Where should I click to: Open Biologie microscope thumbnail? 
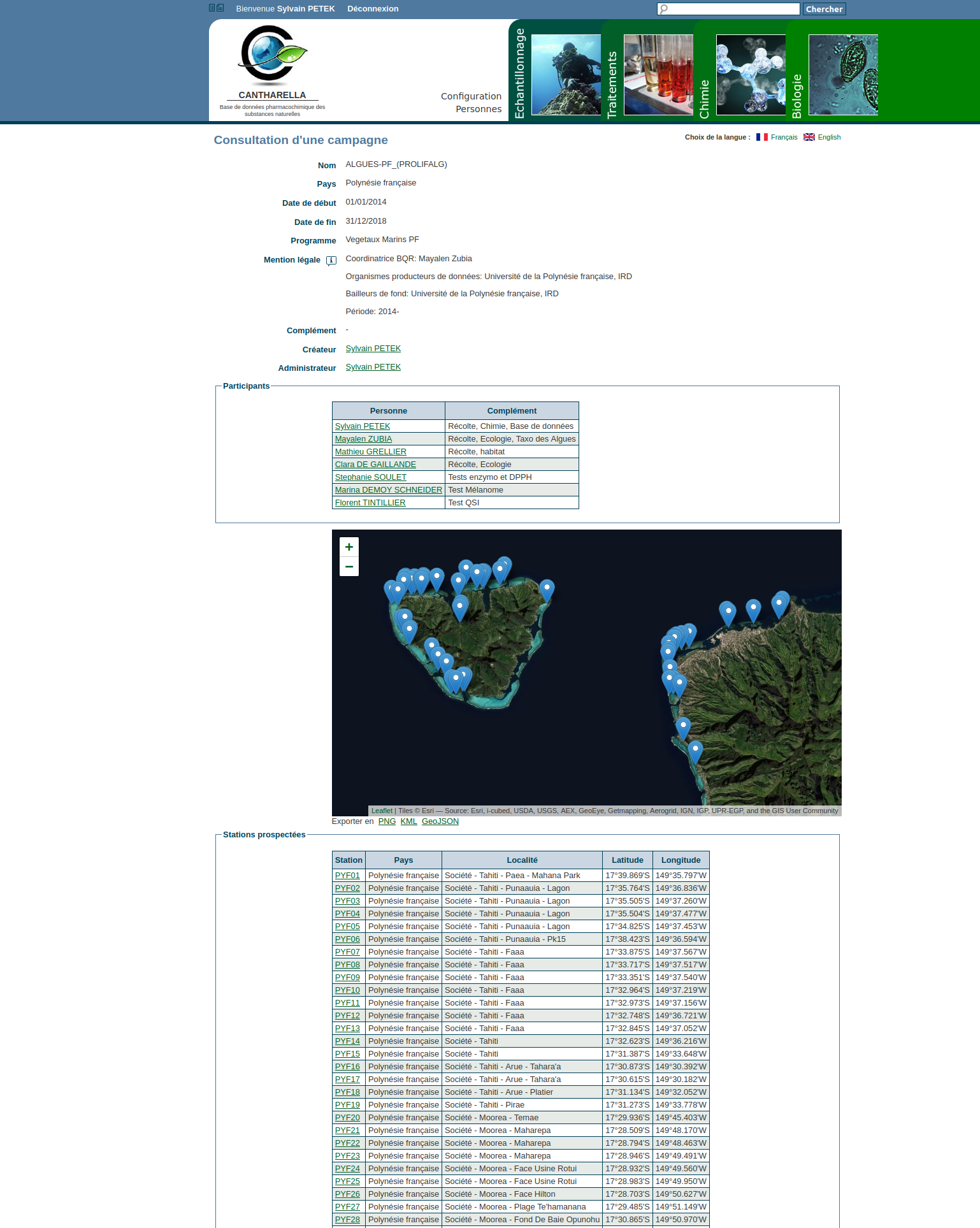click(x=843, y=75)
